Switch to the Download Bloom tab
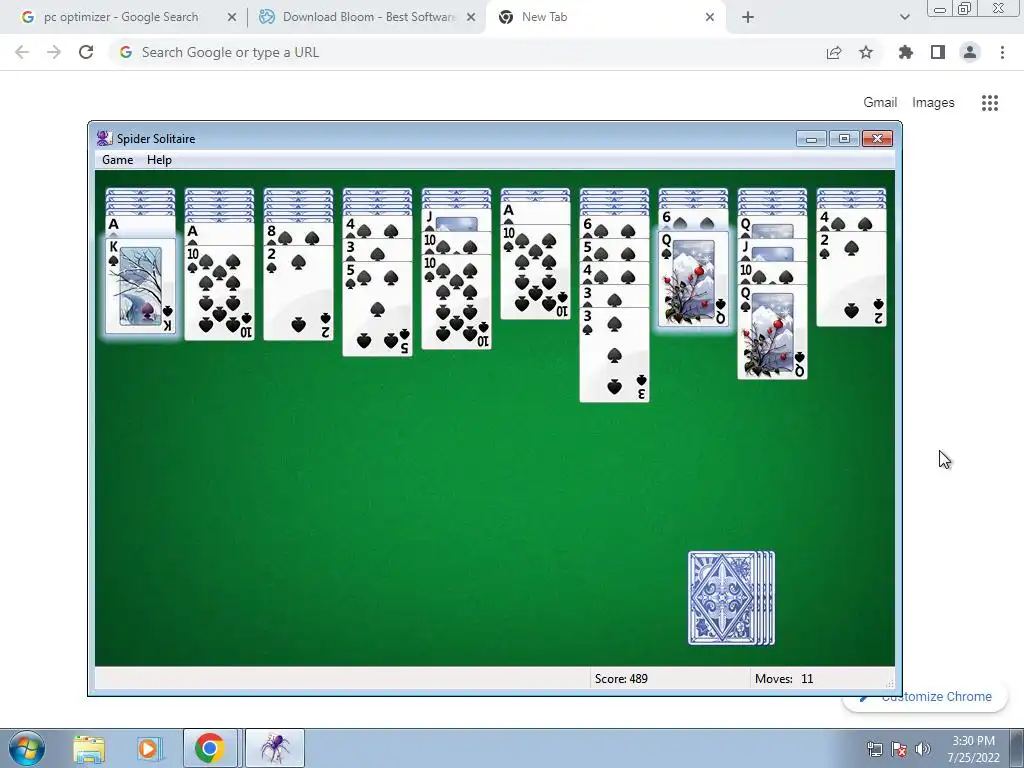Image resolution: width=1024 pixels, height=768 pixels. [369, 17]
